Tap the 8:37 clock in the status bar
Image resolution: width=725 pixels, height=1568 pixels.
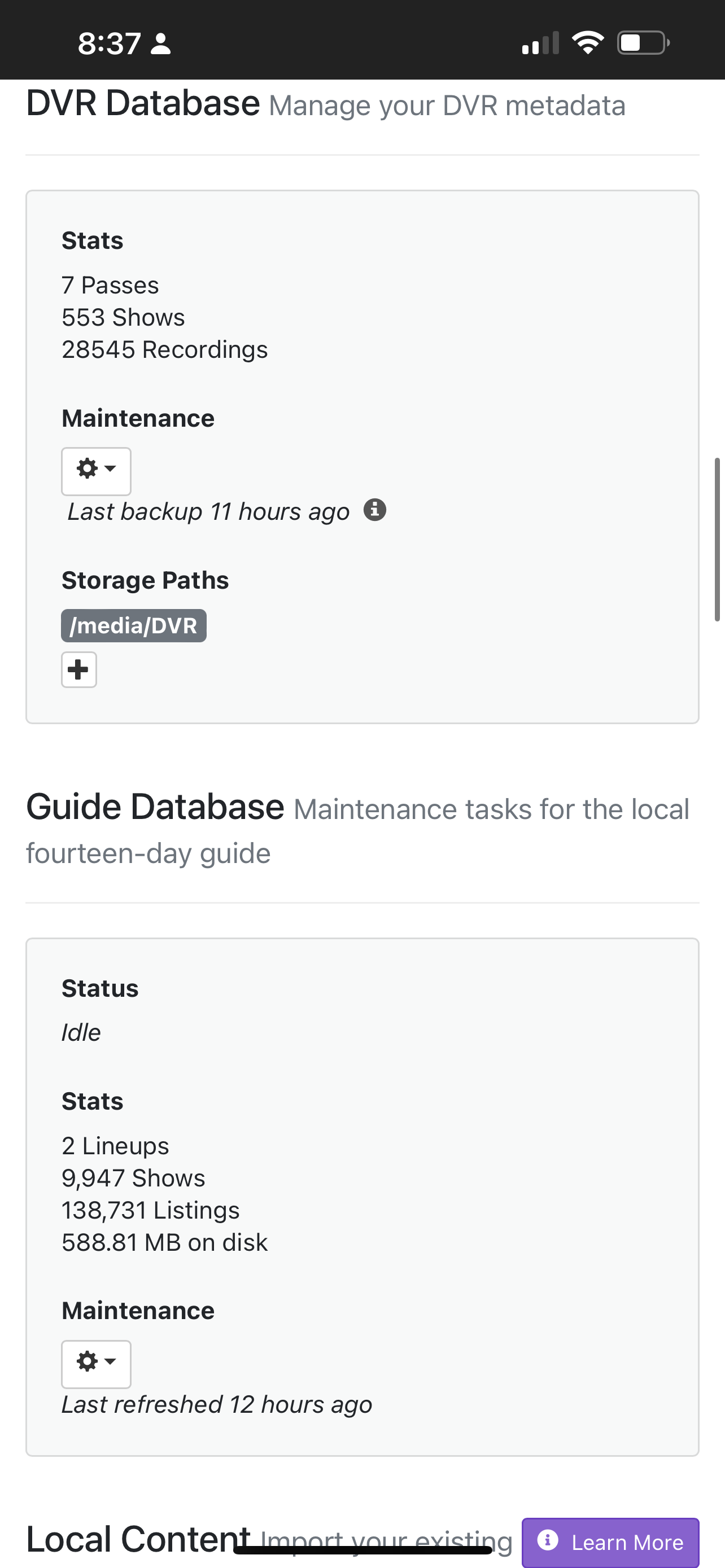pyautogui.click(x=109, y=44)
